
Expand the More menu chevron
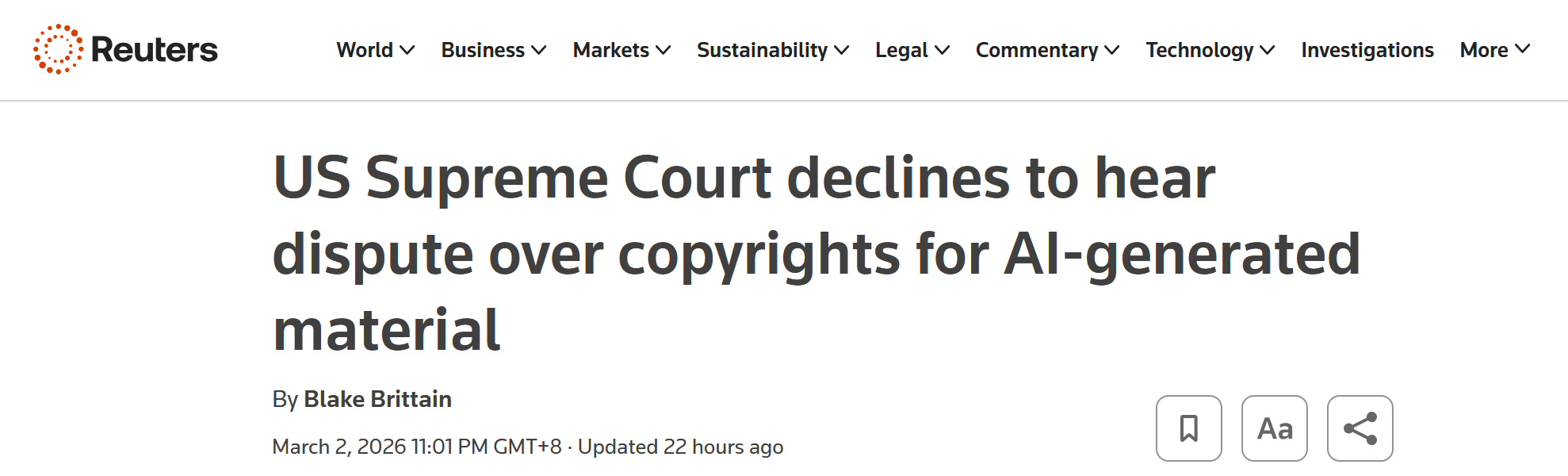pyautogui.click(x=1523, y=49)
